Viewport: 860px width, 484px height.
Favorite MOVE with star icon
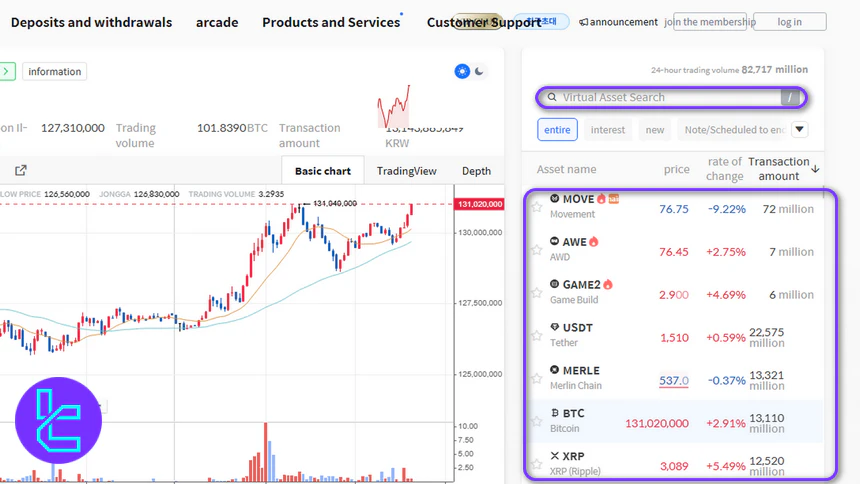pos(537,207)
